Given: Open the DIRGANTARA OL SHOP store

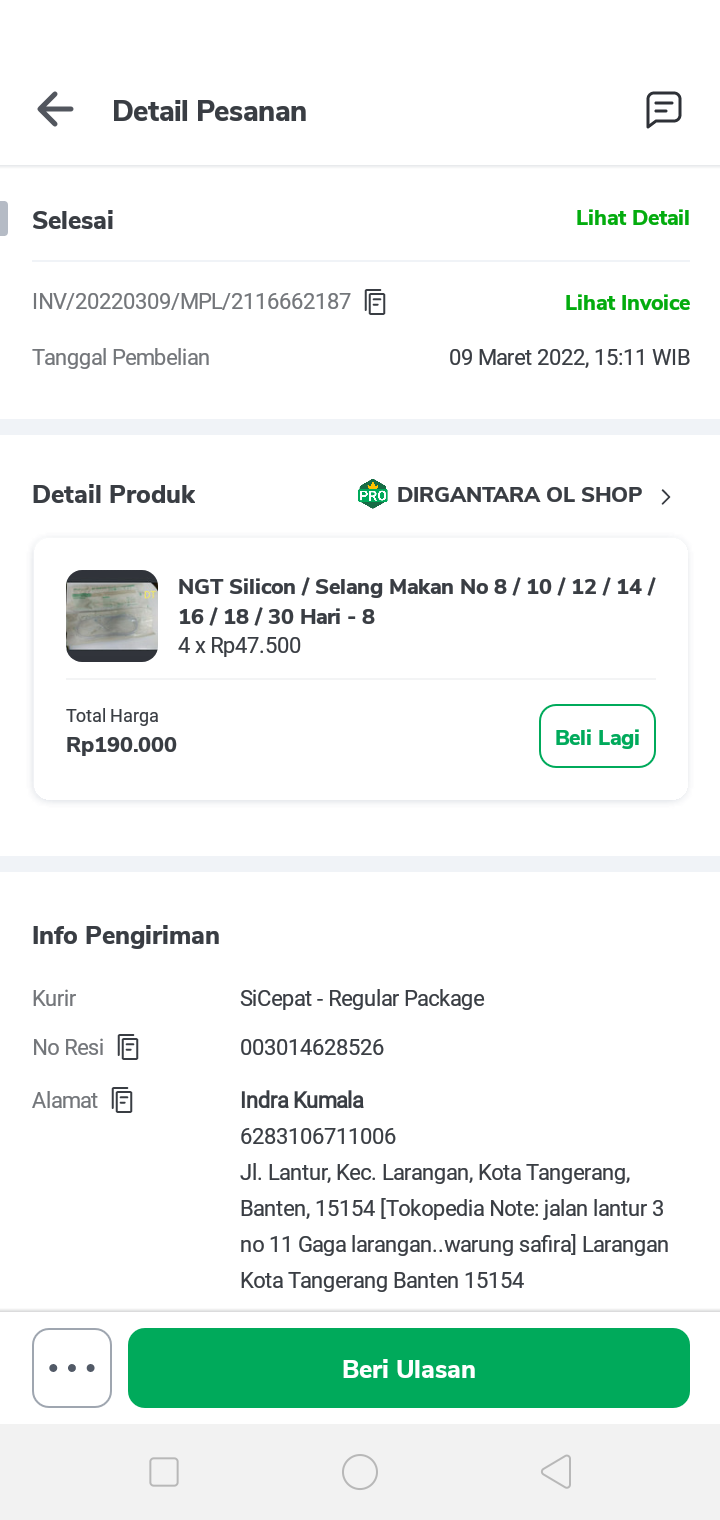Looking at the screenshot, I should click(519, 494).
